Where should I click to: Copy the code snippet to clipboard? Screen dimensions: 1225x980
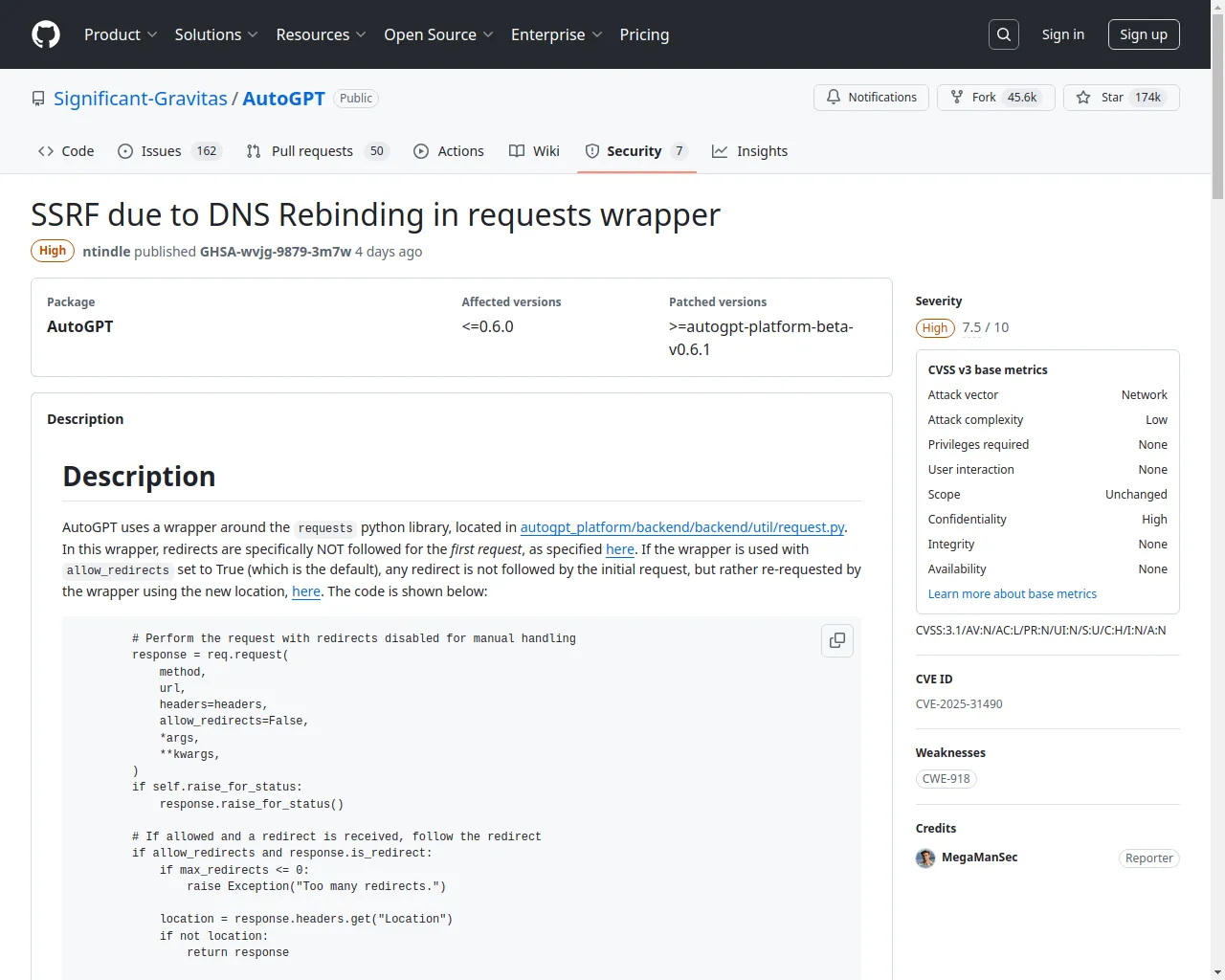[x=837, y=640]
